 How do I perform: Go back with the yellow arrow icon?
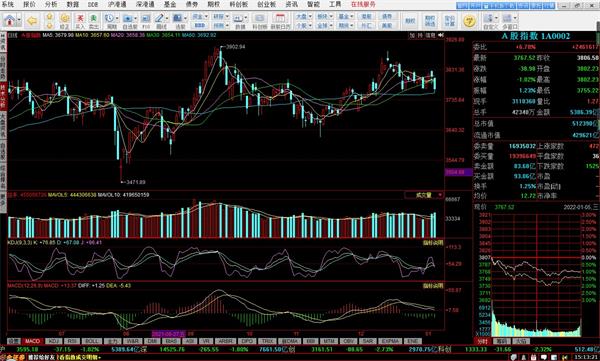[32, 21]
